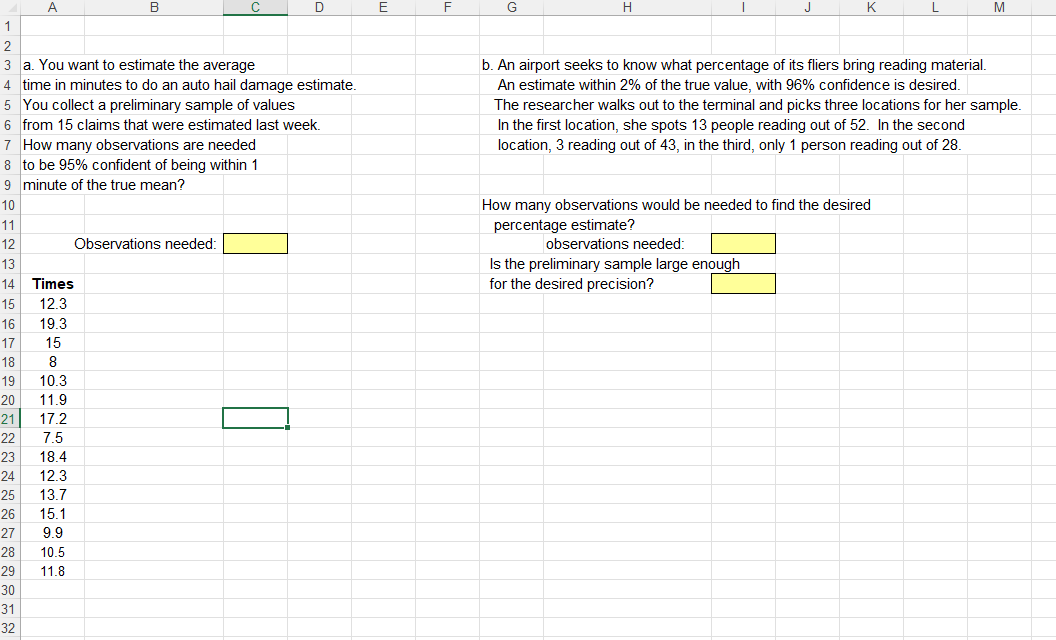Click "she spots 13 people reading out of 52" line
1056x640 pixels.
tap(731, 125)
